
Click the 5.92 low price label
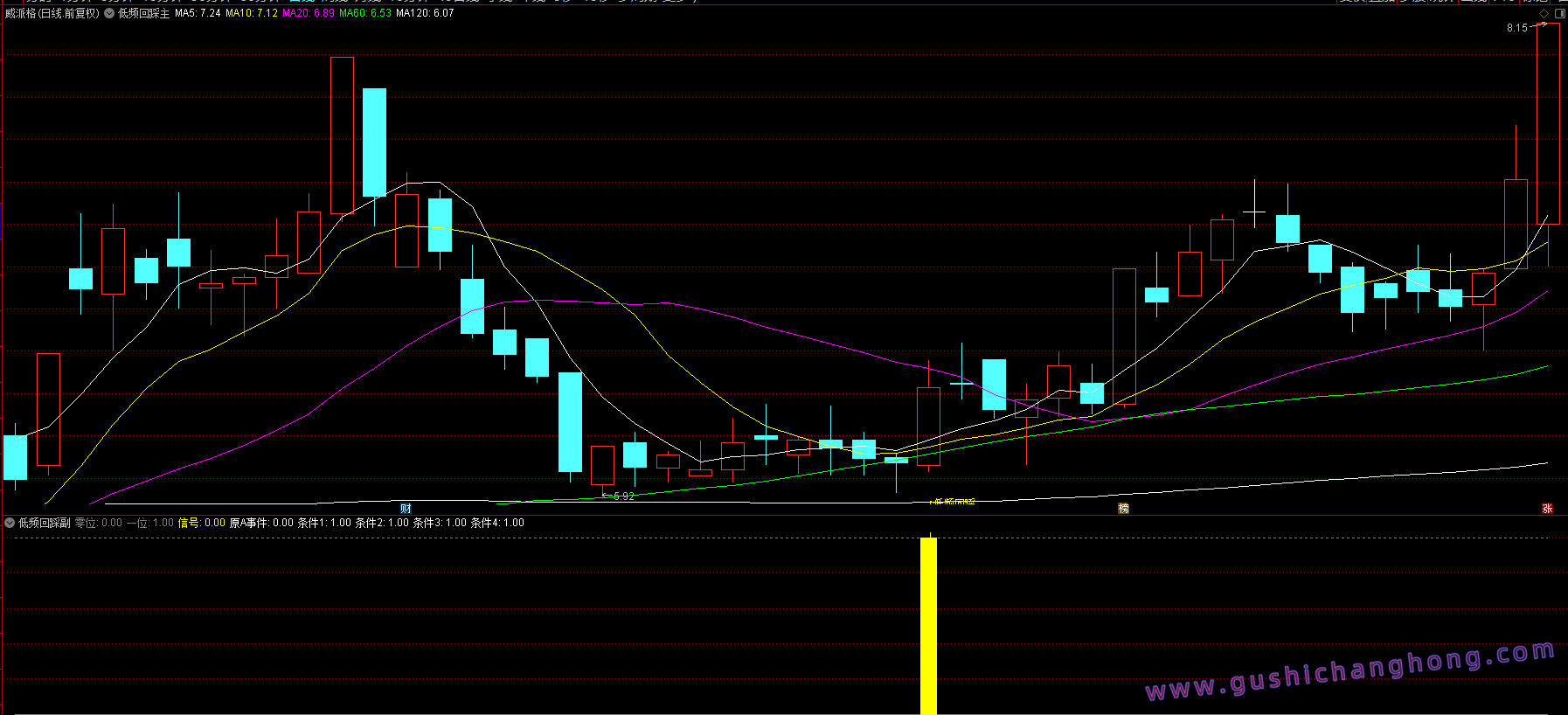coord(624,496)
